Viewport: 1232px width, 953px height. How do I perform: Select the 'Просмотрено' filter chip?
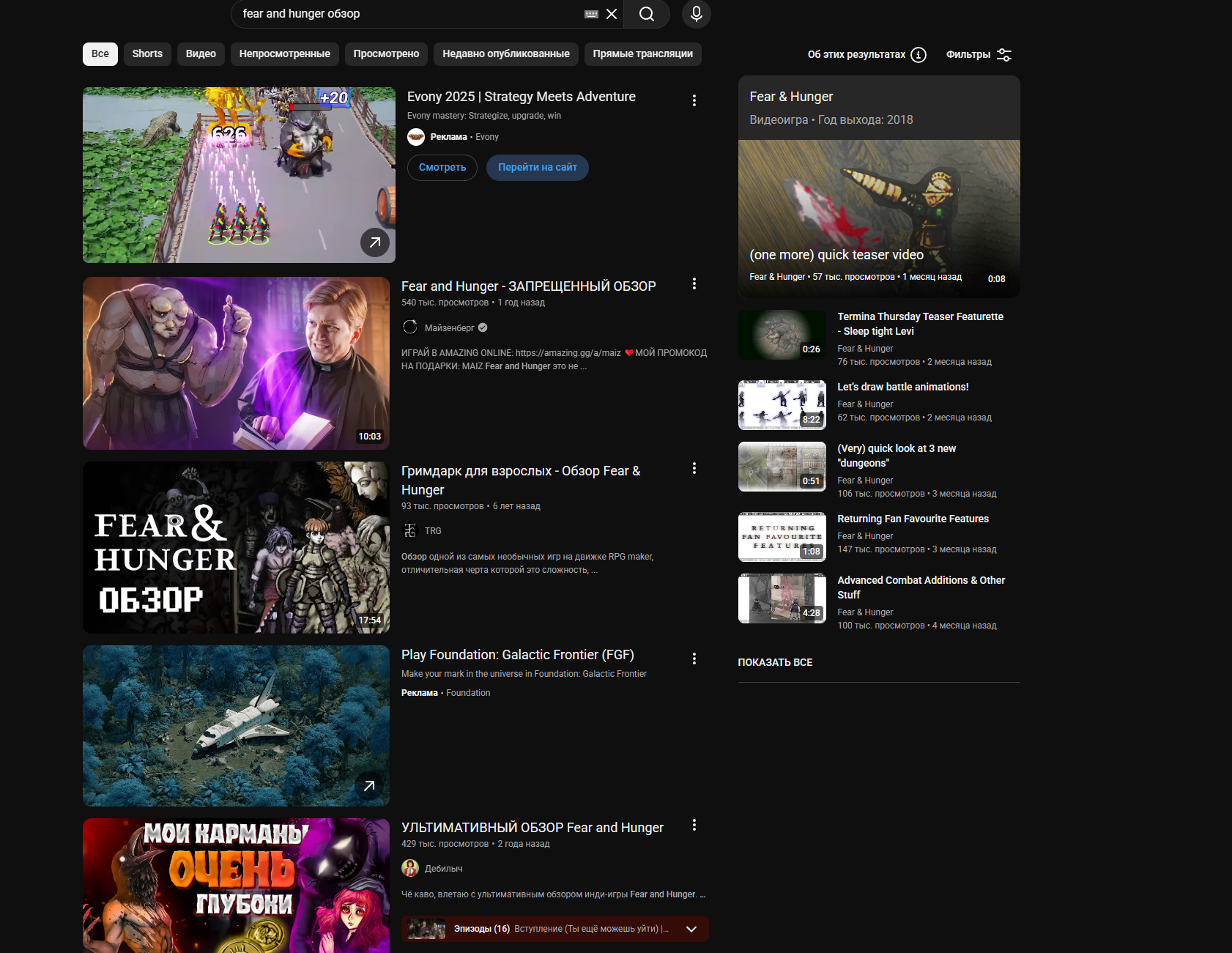[x=387, y=54]
